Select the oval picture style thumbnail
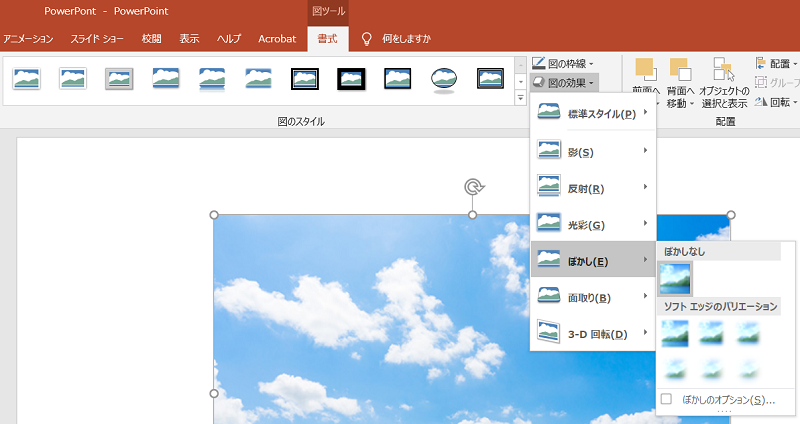Viewport: 800px width, 424px height. pyautogui.click(x=443, y=79)
